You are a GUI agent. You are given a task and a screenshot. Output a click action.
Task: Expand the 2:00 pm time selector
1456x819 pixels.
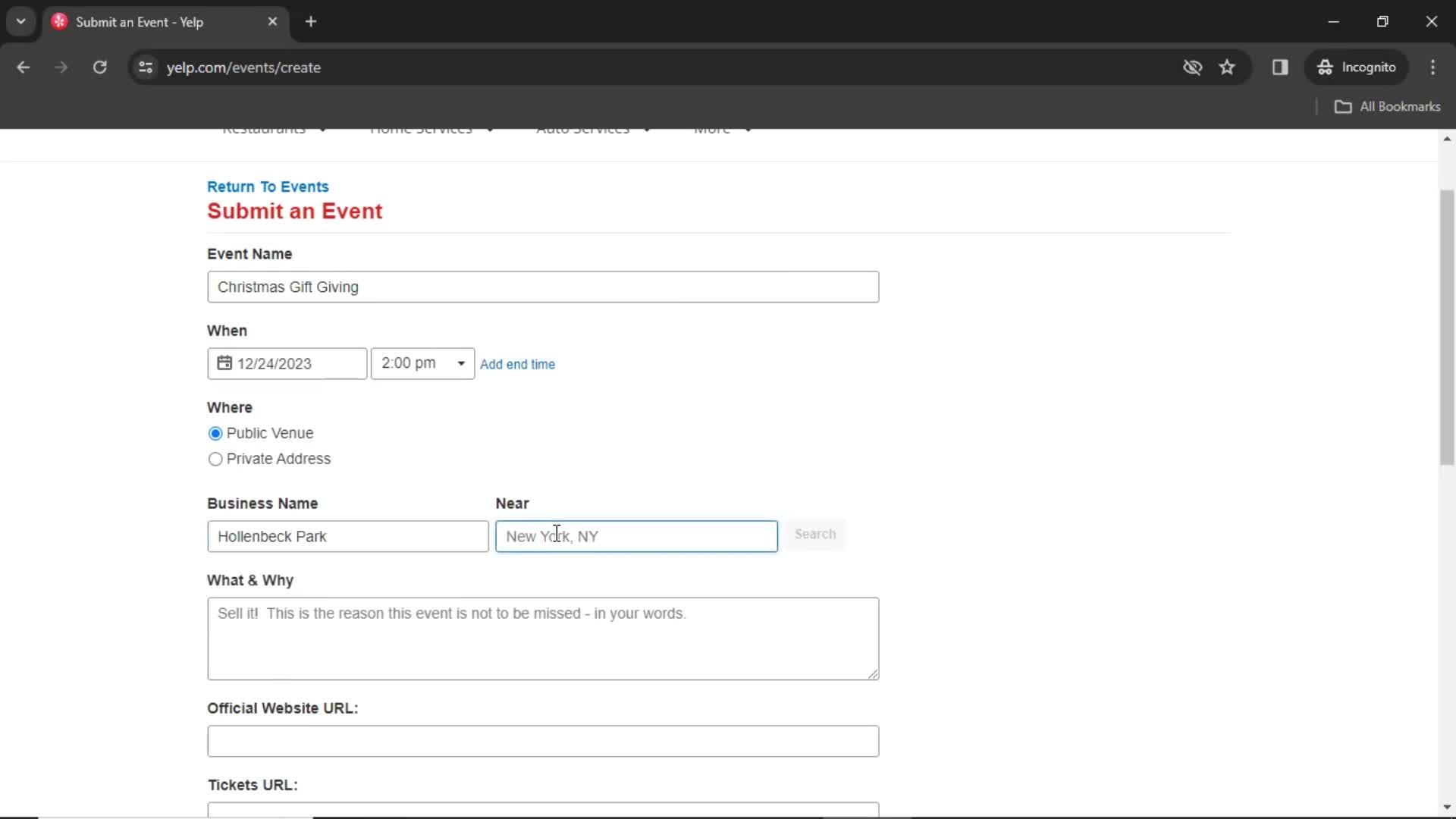coord(460,362)
